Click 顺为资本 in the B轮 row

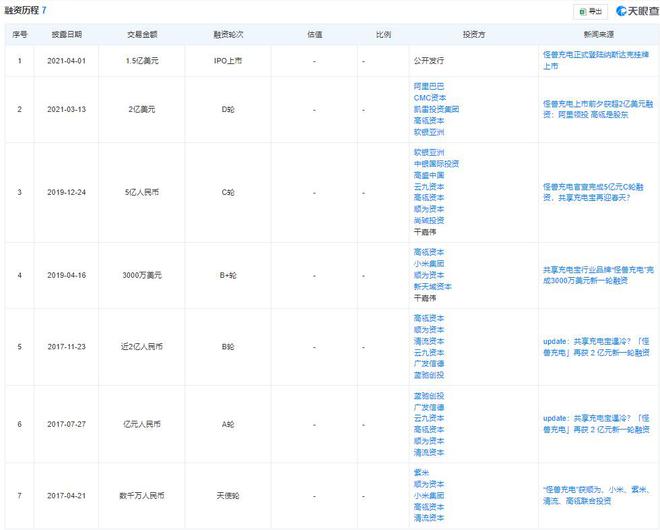(x=428, y=329)
